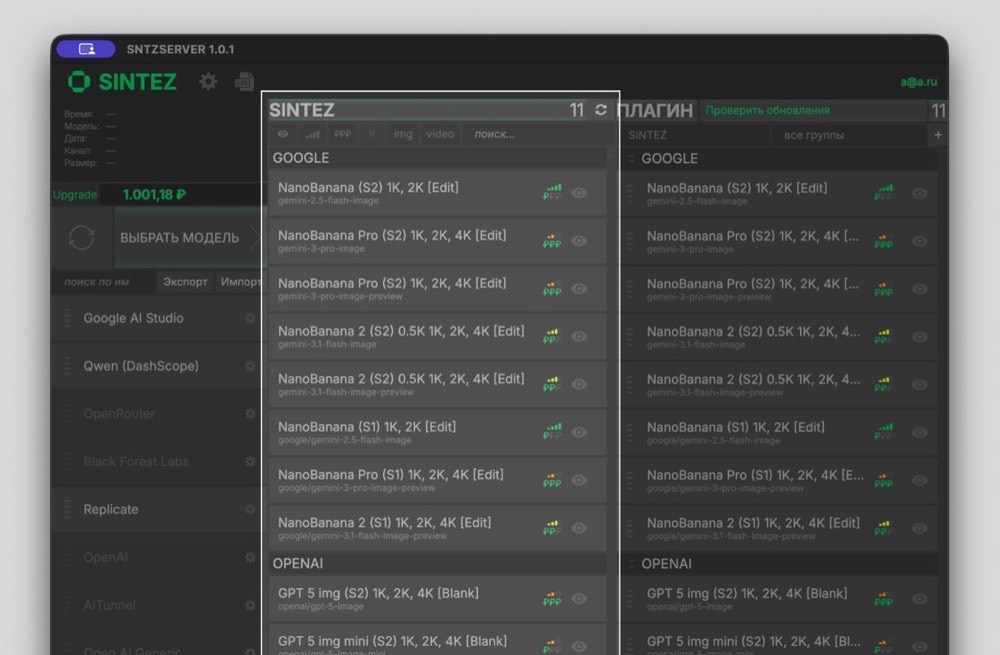Toggle visibility of SINTEZ NanoBanana (S2) 1K, 2K
Image resolution: width=1000 pixels, height=655 pixels.
pos(579,193)
